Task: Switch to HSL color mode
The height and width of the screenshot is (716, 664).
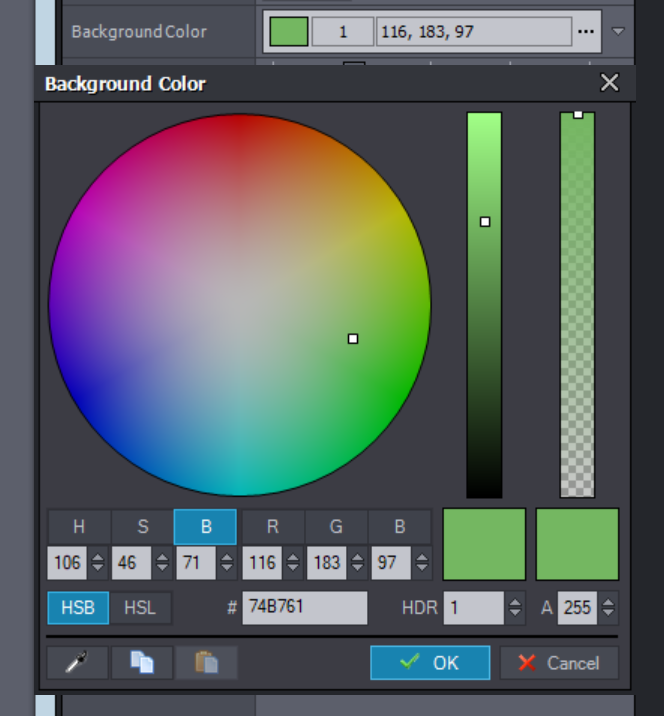Action: click(140, 607)
